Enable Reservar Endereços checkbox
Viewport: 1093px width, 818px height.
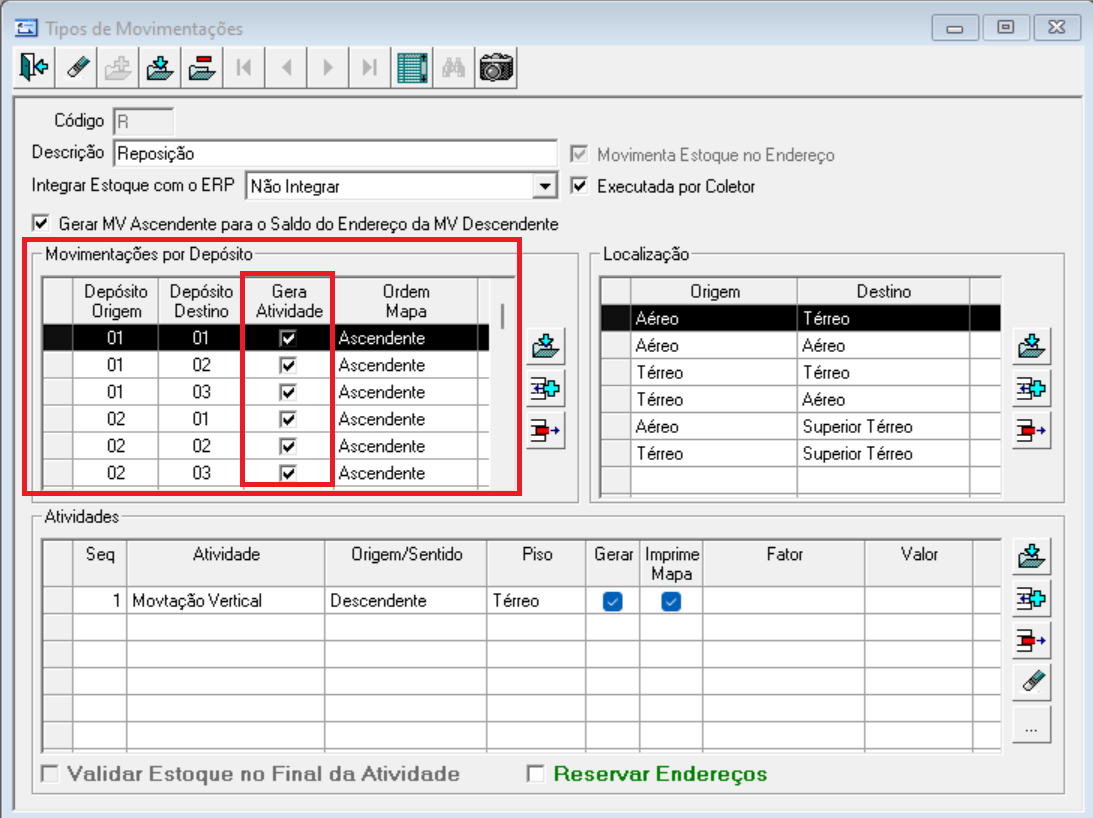(535, 773)
